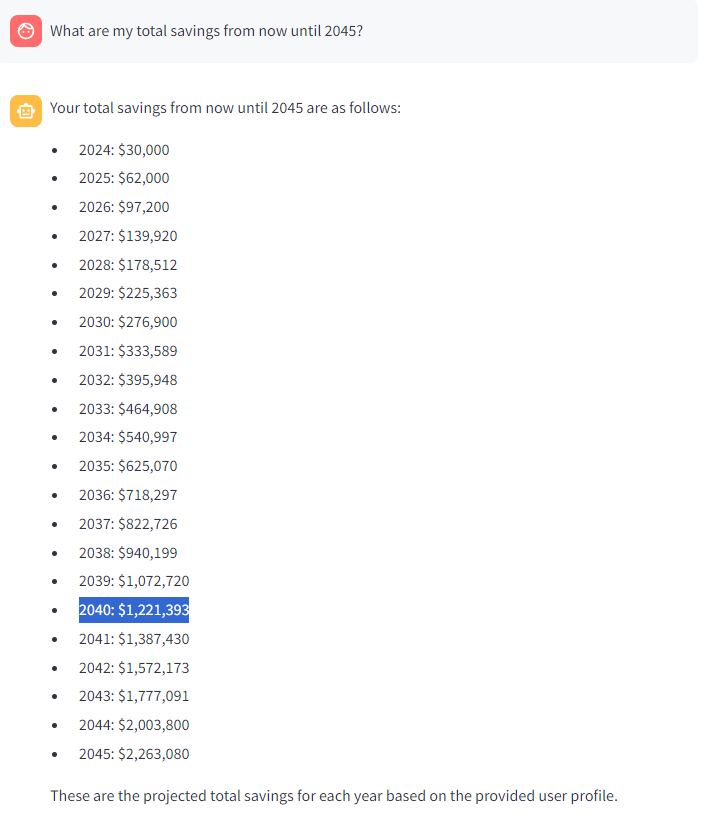Select the 2029: $225,363 entry
Viewport: 715px width, 827px height.
coord(128,293)
